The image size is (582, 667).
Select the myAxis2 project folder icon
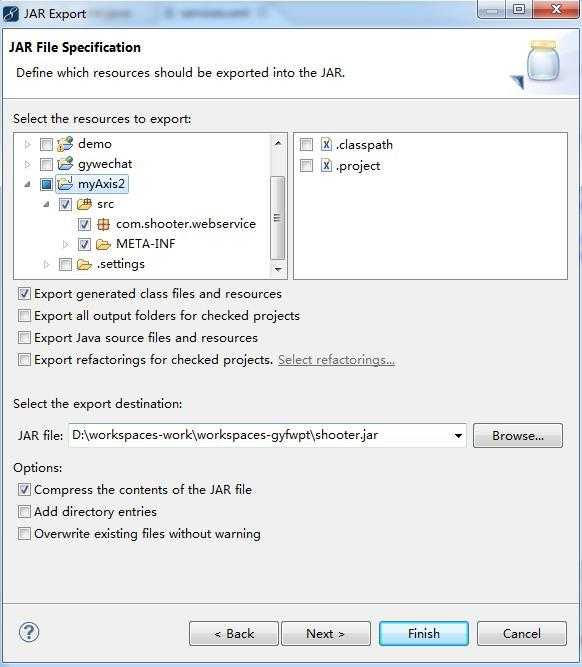(65, 184)
